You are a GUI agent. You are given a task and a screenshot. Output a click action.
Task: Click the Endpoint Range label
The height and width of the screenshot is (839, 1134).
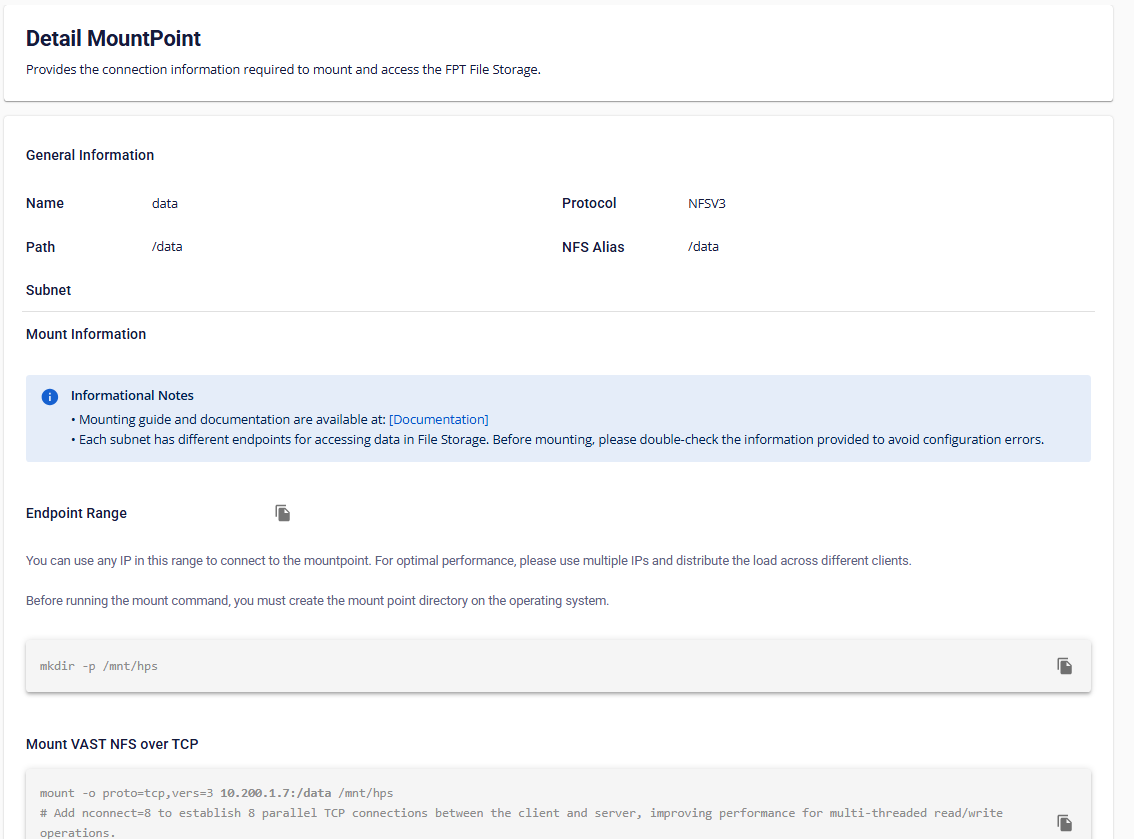click(76, 513)
